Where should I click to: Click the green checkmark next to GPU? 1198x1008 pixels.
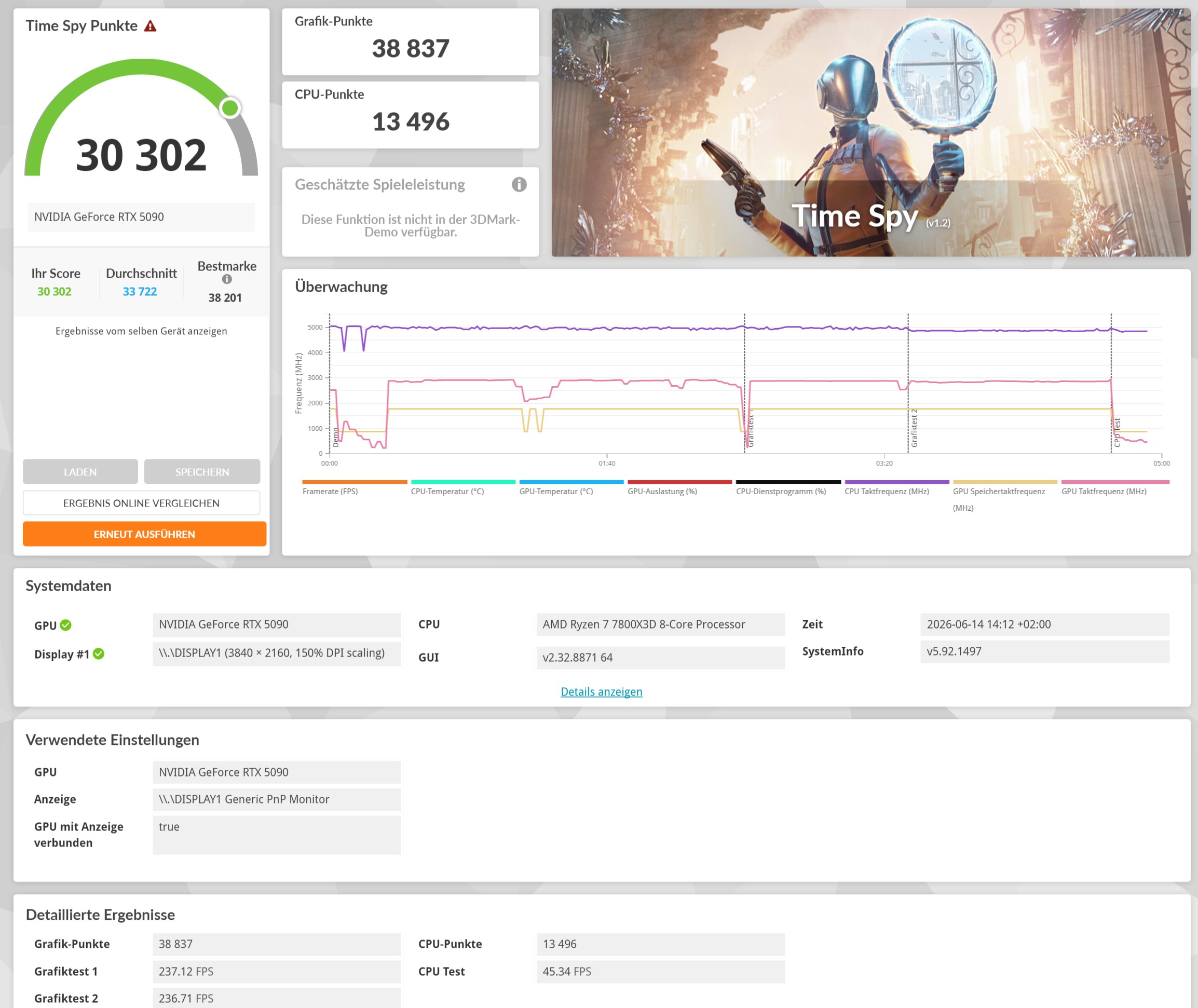(x=66, y=625)
